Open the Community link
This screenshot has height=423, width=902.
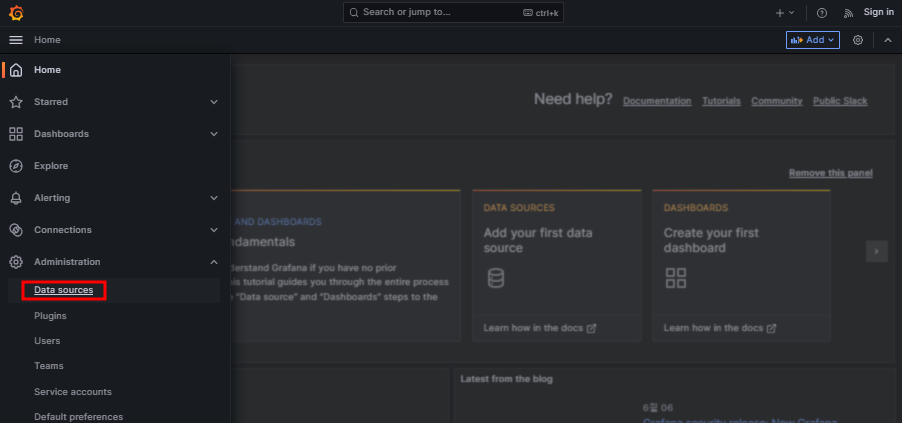[777, 101]
